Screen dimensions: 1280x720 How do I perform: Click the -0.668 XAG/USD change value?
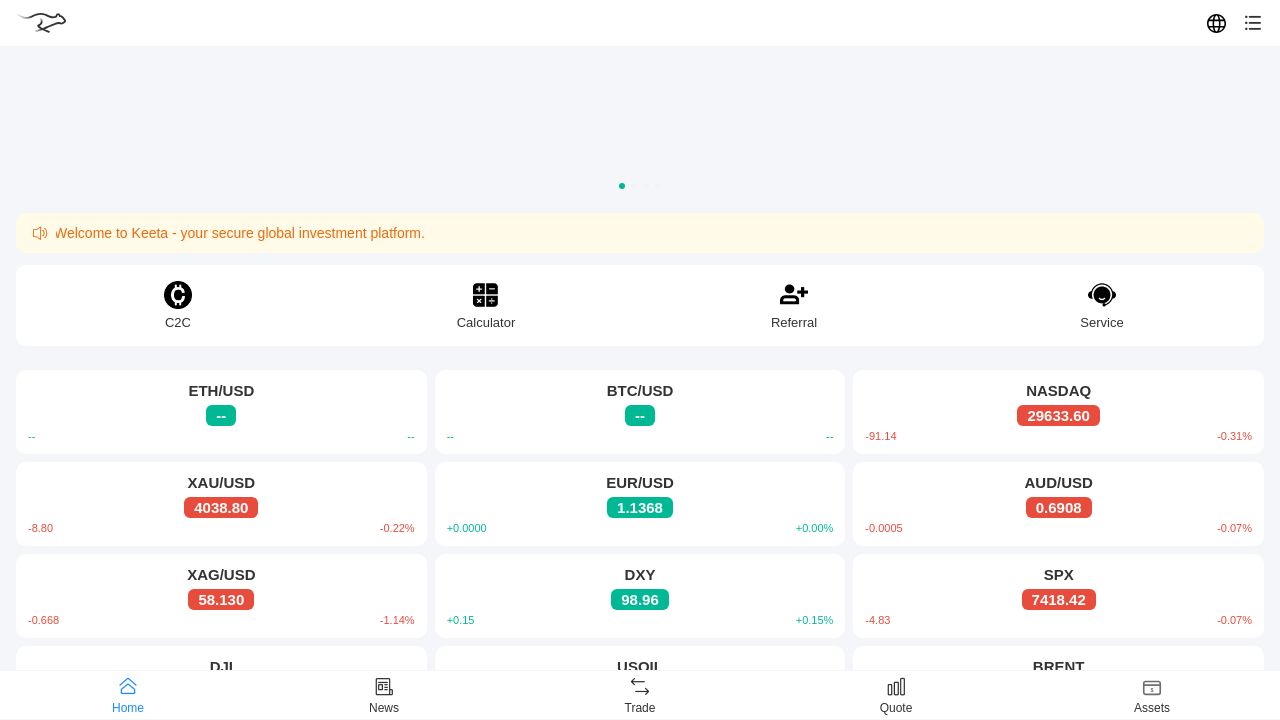[x=44, y=620]
